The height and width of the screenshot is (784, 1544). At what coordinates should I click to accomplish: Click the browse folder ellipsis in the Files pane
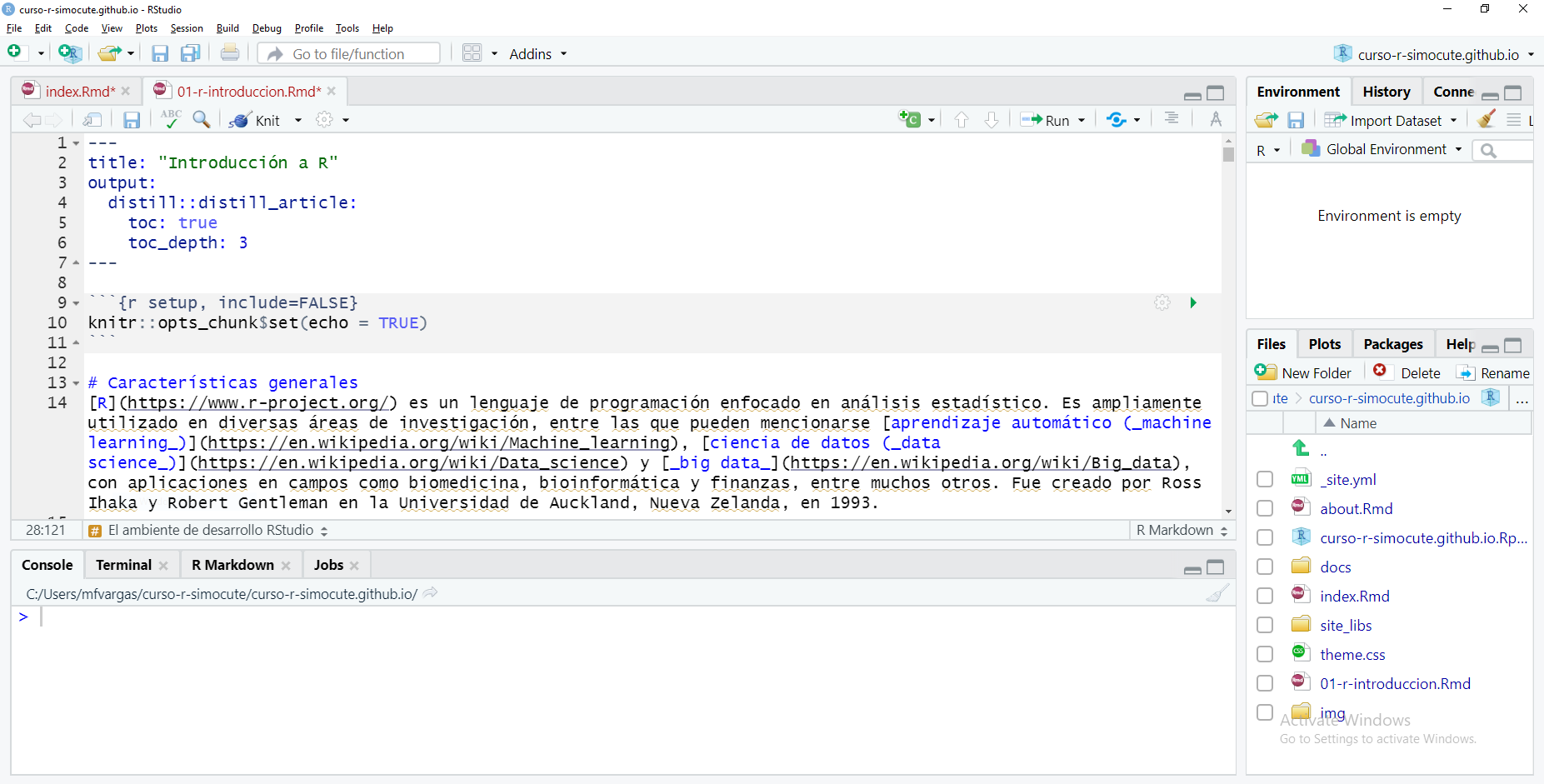1522,399
